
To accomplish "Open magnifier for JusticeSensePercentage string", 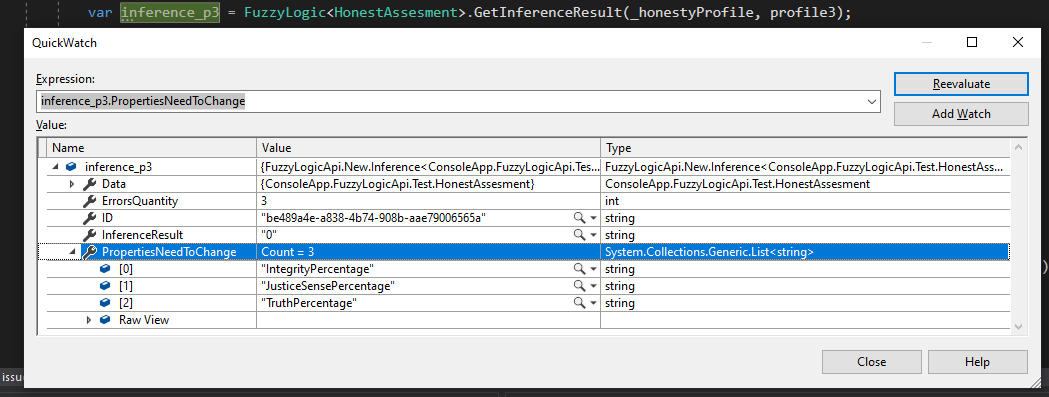I will click(x=578, y=286).
